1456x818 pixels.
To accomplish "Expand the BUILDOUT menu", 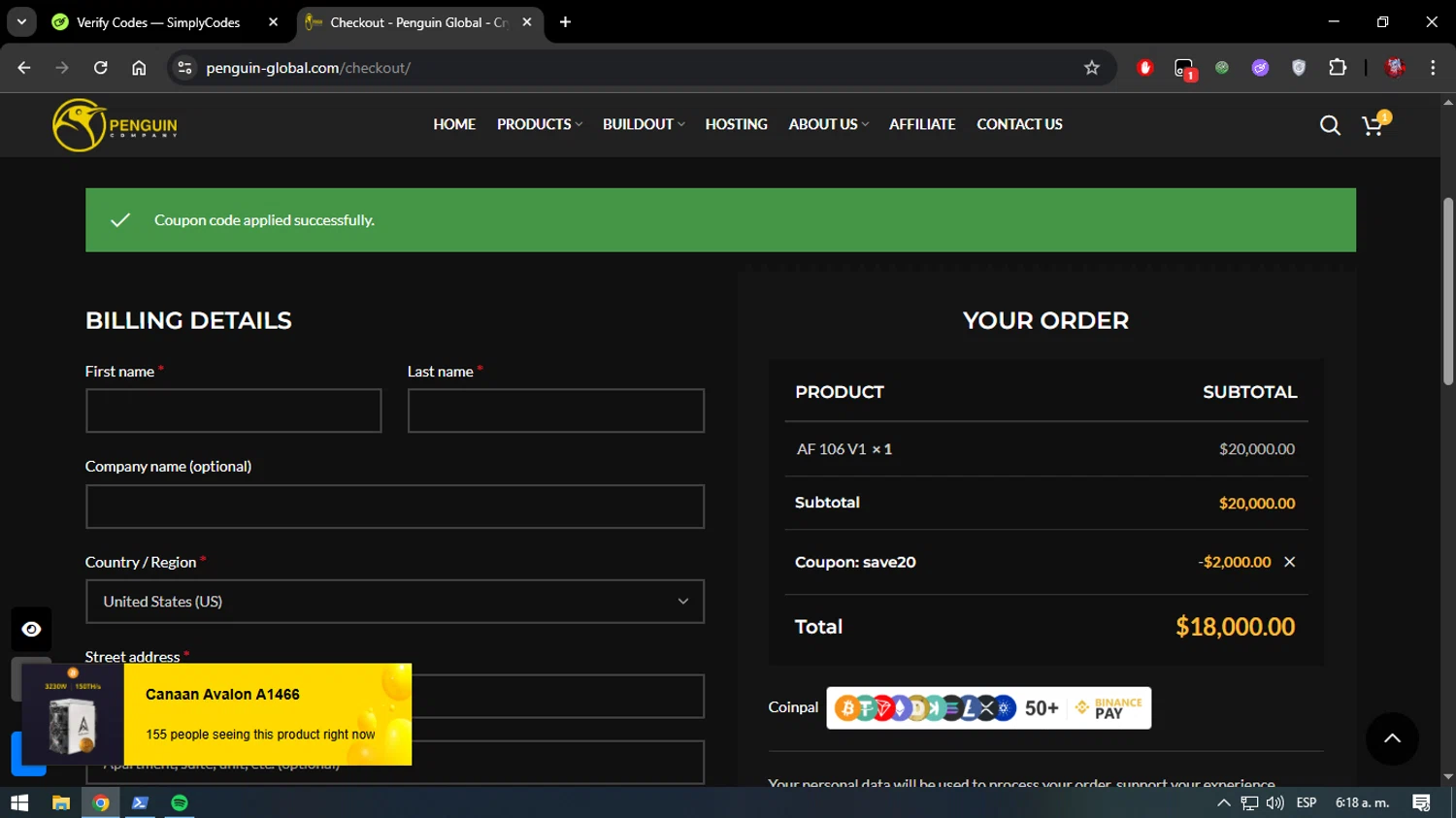I will coord(644,124).
